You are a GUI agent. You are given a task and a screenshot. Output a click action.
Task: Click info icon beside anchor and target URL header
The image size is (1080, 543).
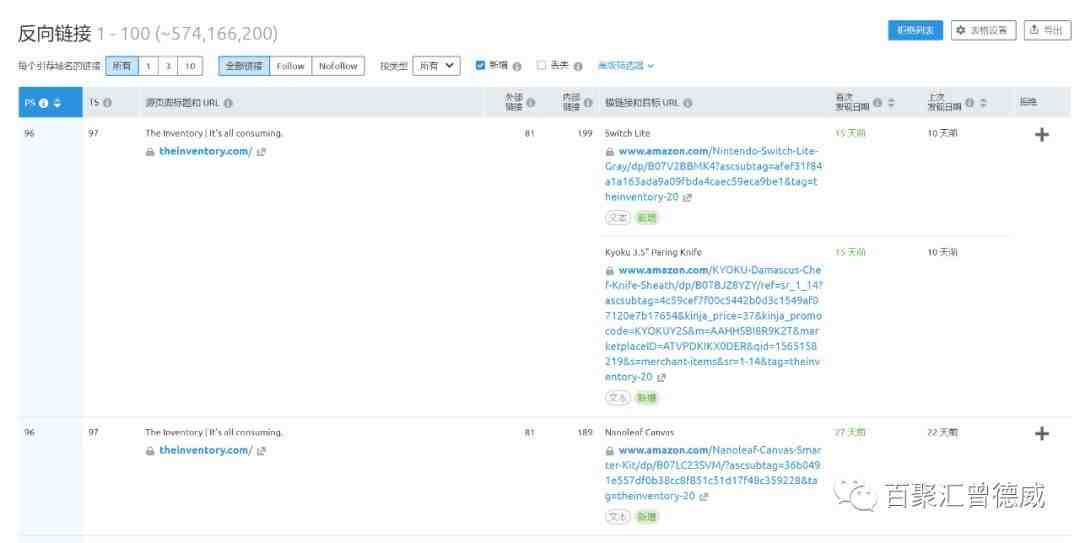(687, 103)
